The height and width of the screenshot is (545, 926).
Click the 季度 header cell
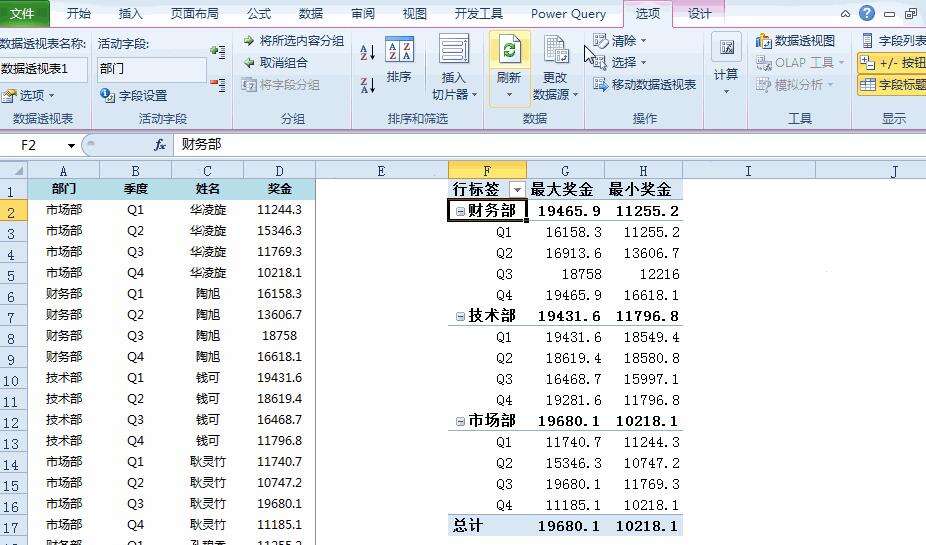click(x=135, y=189)
